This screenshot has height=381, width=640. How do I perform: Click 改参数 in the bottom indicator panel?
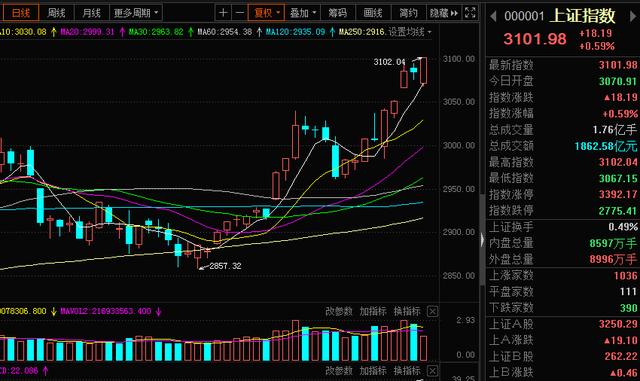click(339, 371)
